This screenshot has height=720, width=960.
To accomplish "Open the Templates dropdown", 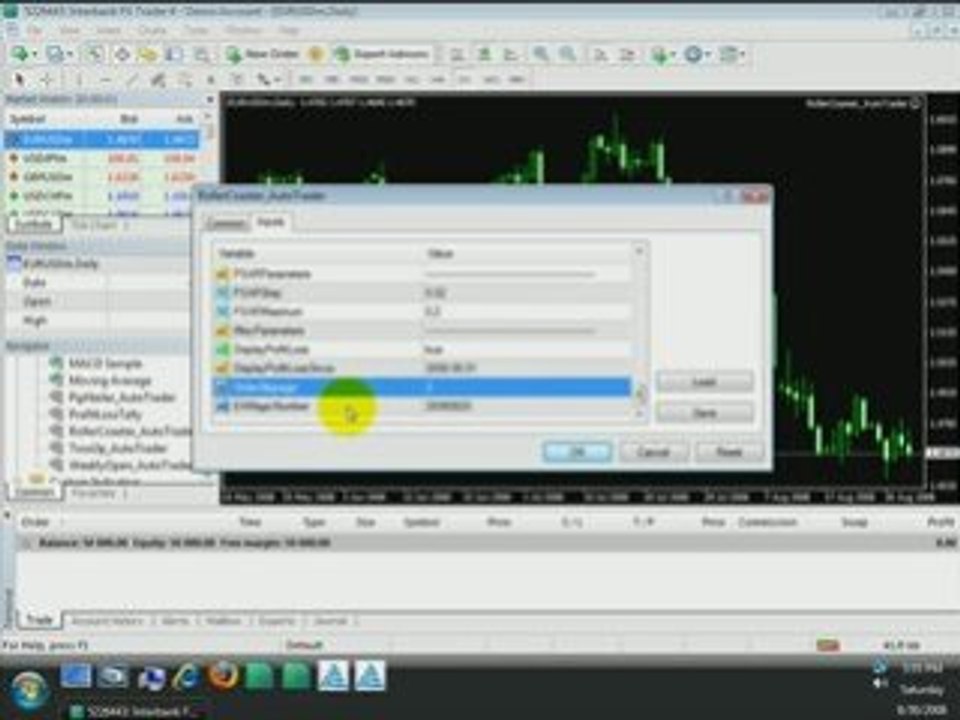I will [x=732, y=54].
